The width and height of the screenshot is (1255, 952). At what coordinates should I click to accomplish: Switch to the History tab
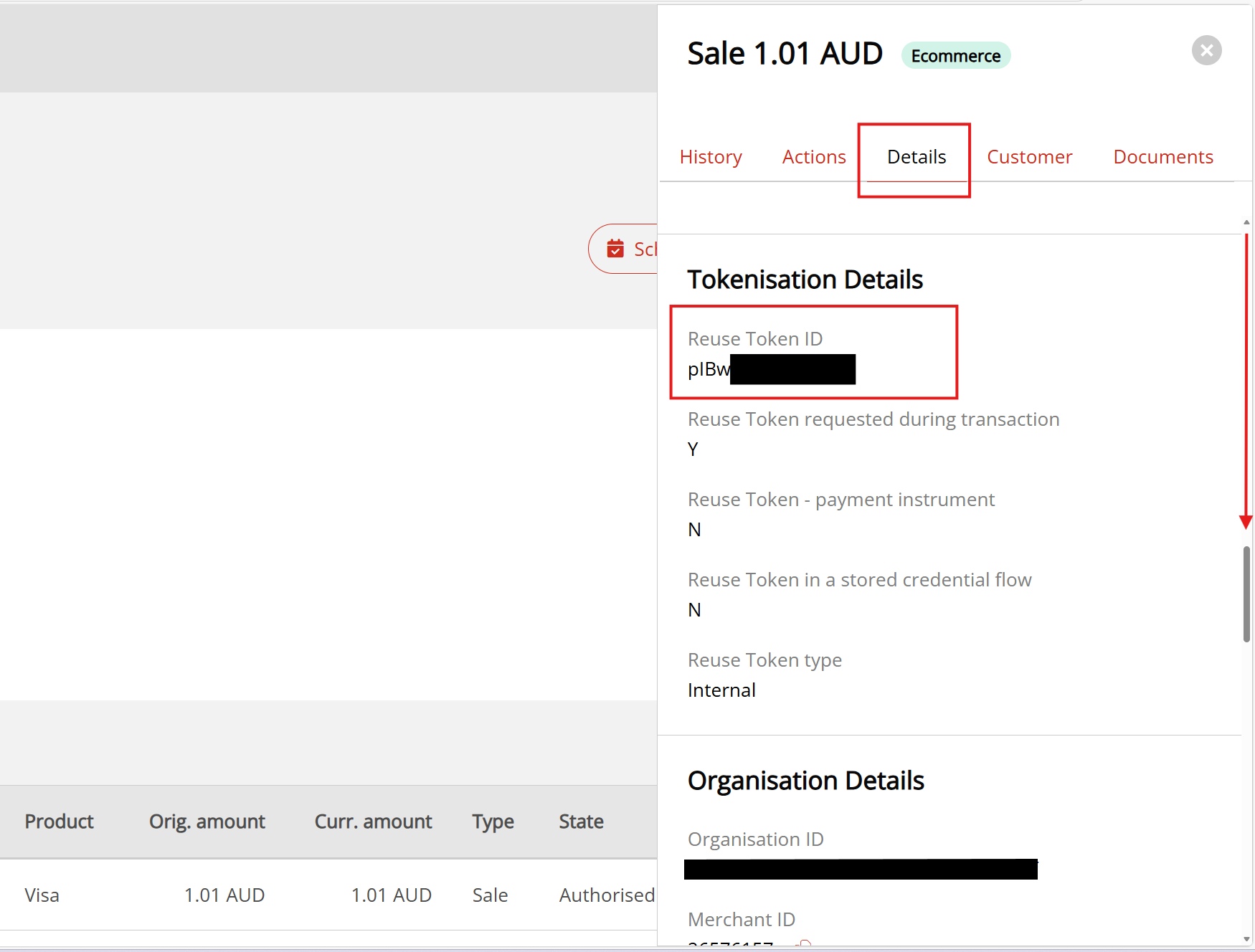711,156
